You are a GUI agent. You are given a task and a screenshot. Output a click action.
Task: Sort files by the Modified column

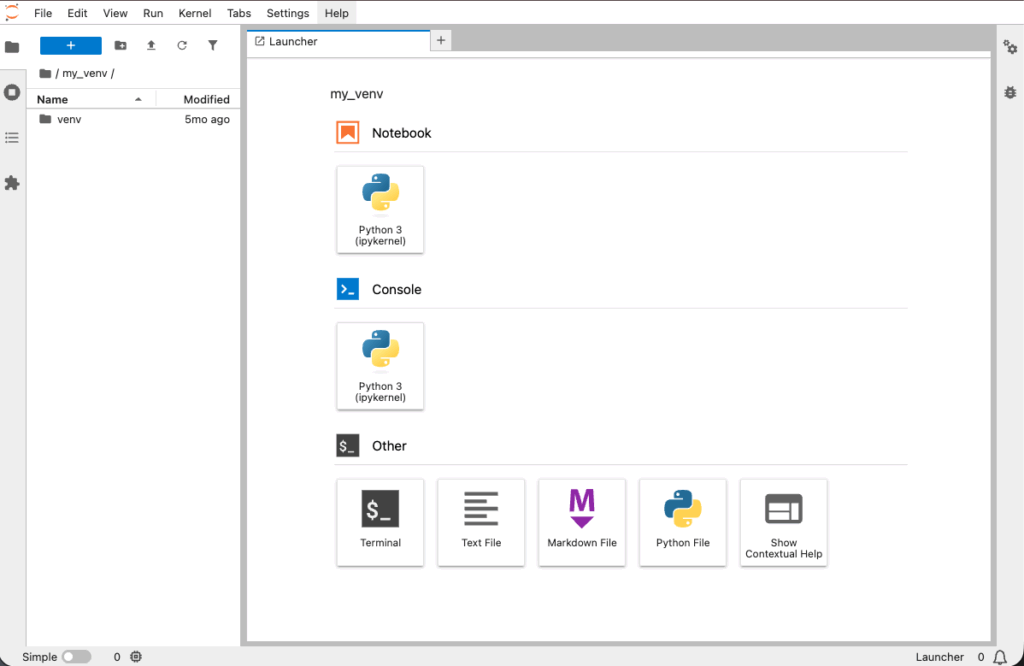[206, 99]
